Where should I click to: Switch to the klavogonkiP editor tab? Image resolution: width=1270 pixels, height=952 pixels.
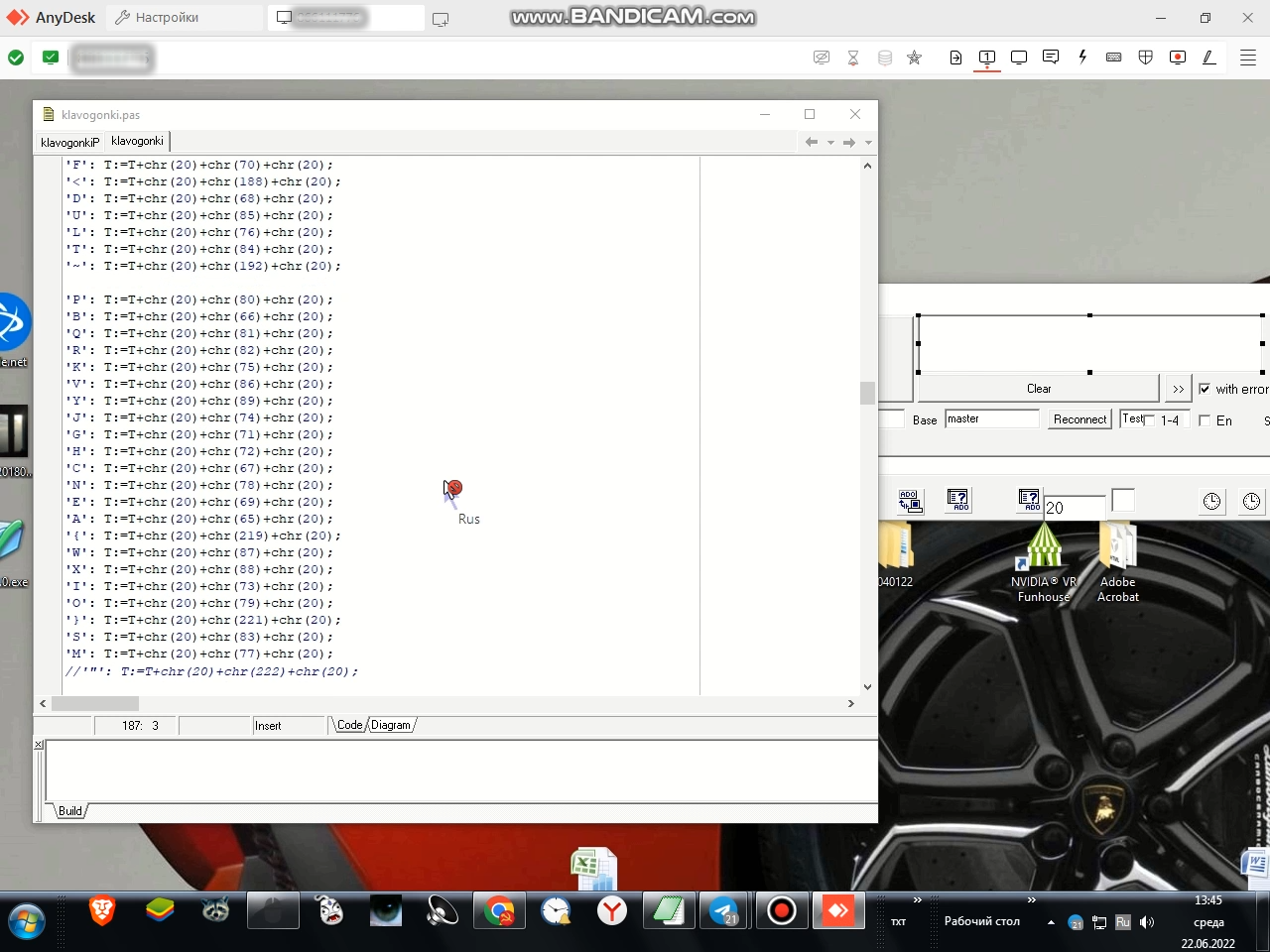pyautogui.click(x=69, y=143)
